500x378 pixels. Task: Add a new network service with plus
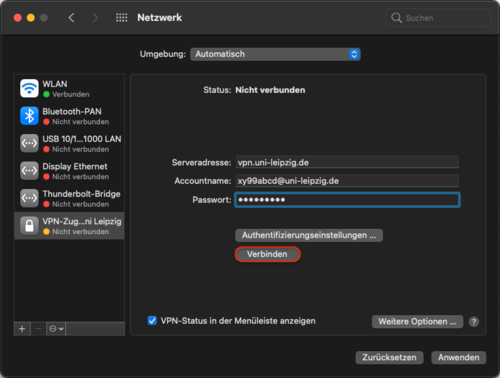(22, 329)
